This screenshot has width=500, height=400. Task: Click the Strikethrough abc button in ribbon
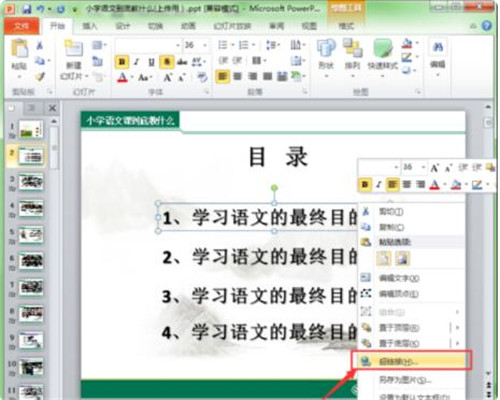coord(182,62)
